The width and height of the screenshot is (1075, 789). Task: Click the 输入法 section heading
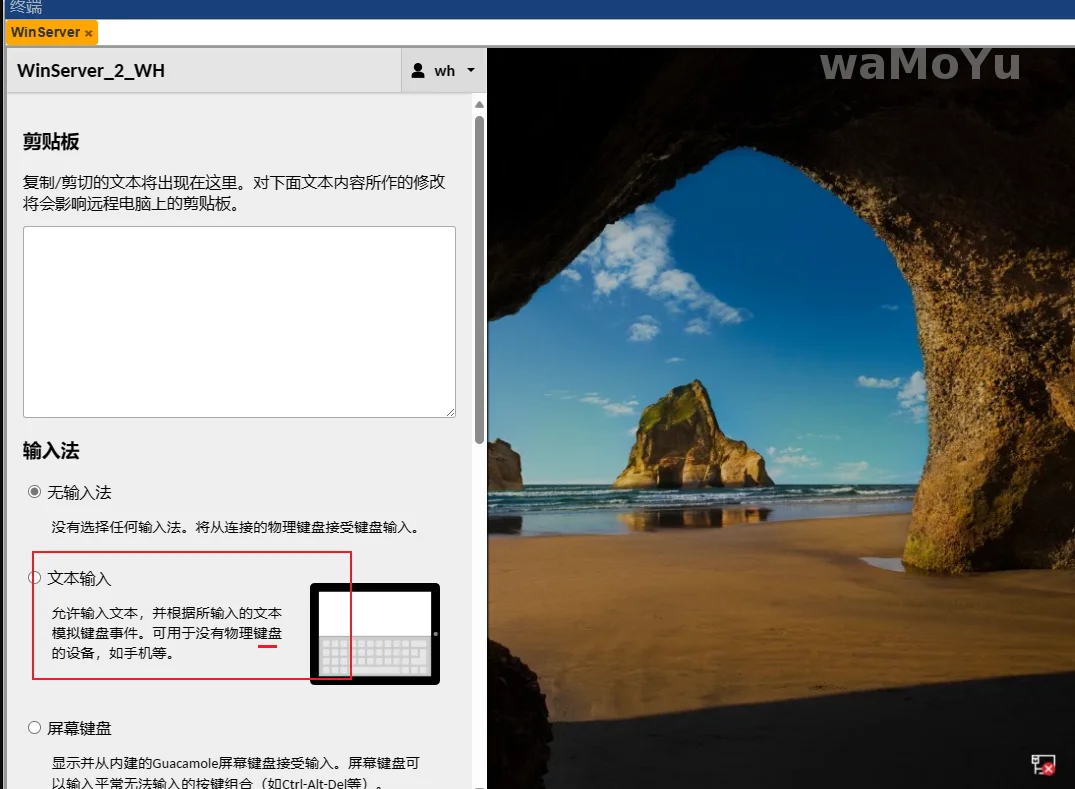point(51,451)
